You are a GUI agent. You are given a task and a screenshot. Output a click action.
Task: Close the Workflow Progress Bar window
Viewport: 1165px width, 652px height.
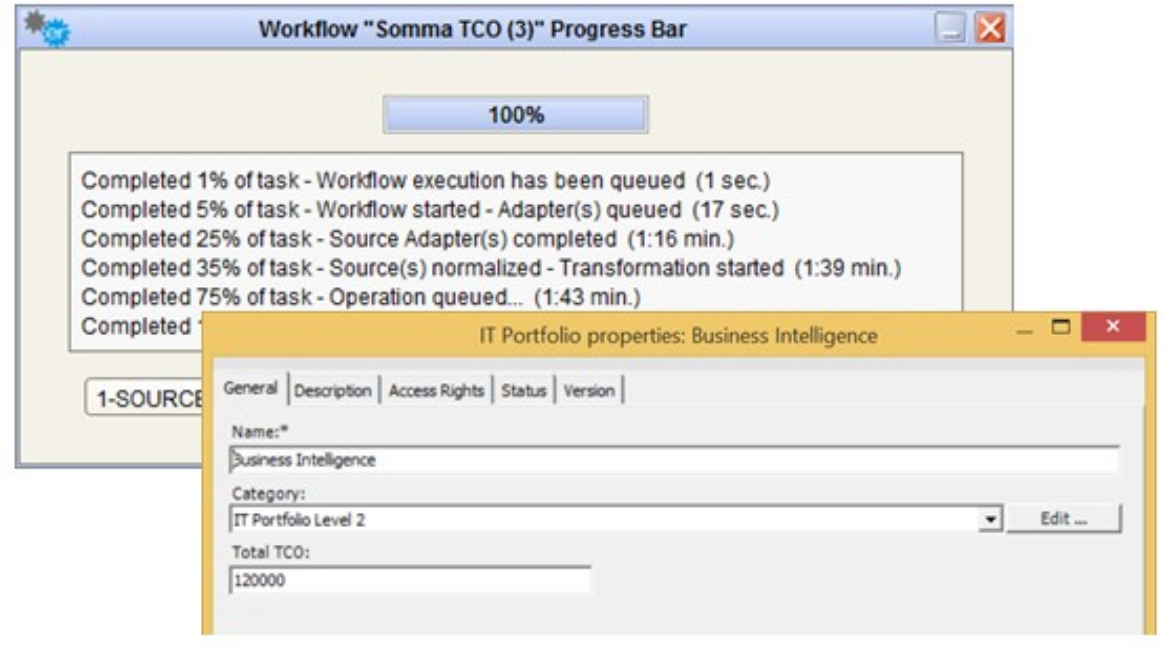989,29
